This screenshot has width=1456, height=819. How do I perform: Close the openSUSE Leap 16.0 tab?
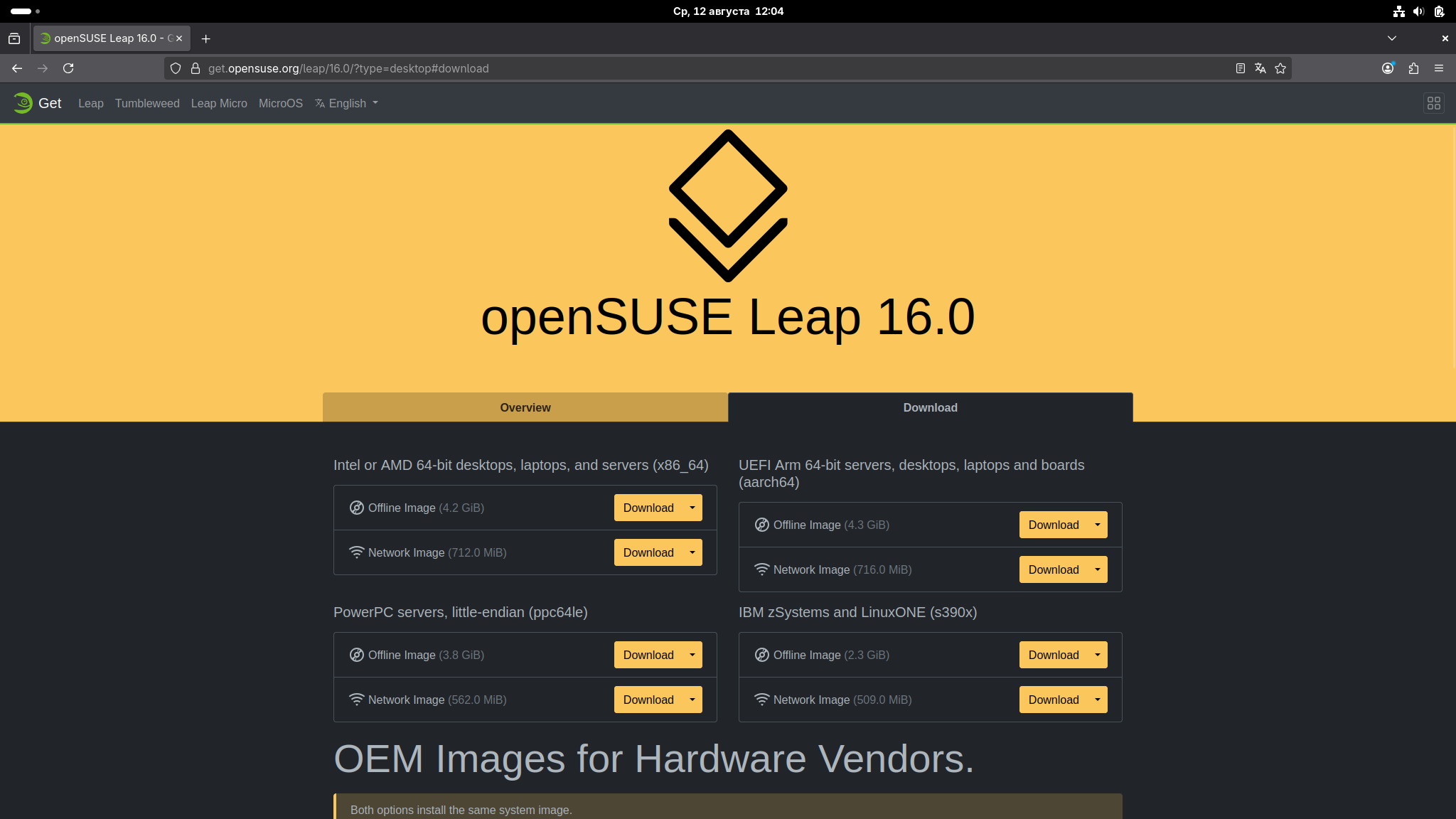coord(179,38)
